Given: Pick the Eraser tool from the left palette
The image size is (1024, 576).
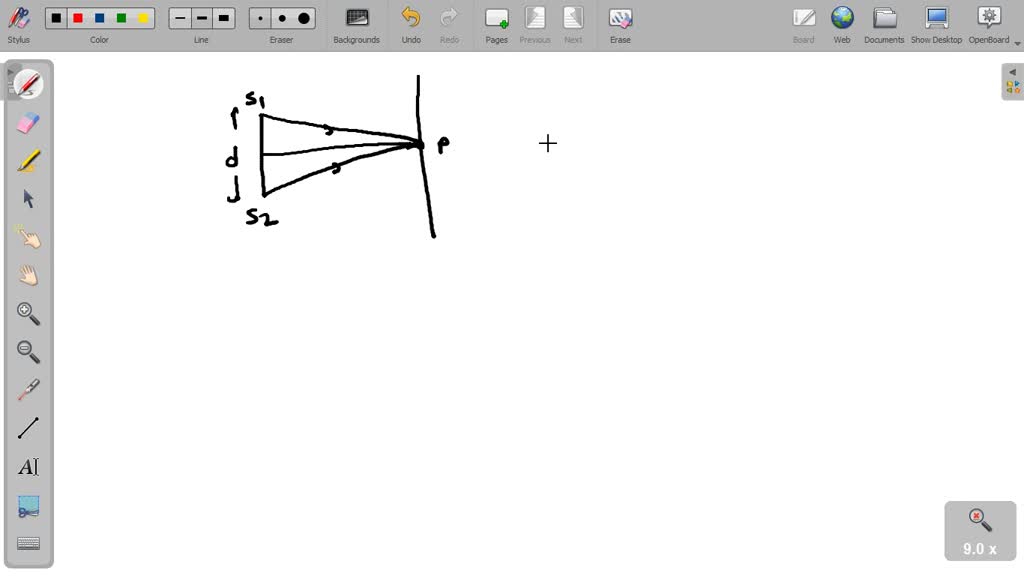Looking at the screenshot, I should 27,122.
